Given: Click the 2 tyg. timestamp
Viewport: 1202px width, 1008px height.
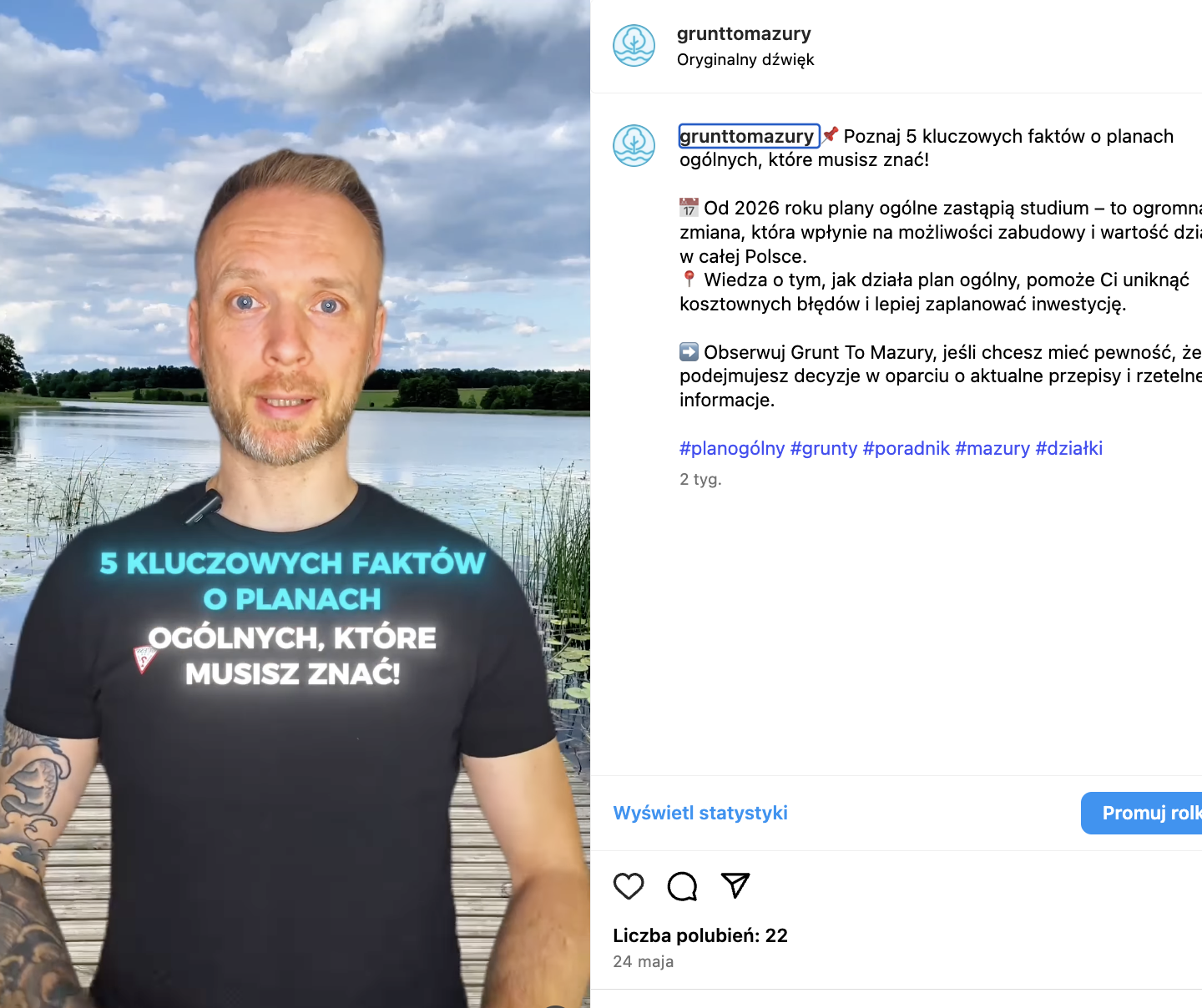Looking at the screenshot, I should tap(700, 479).
